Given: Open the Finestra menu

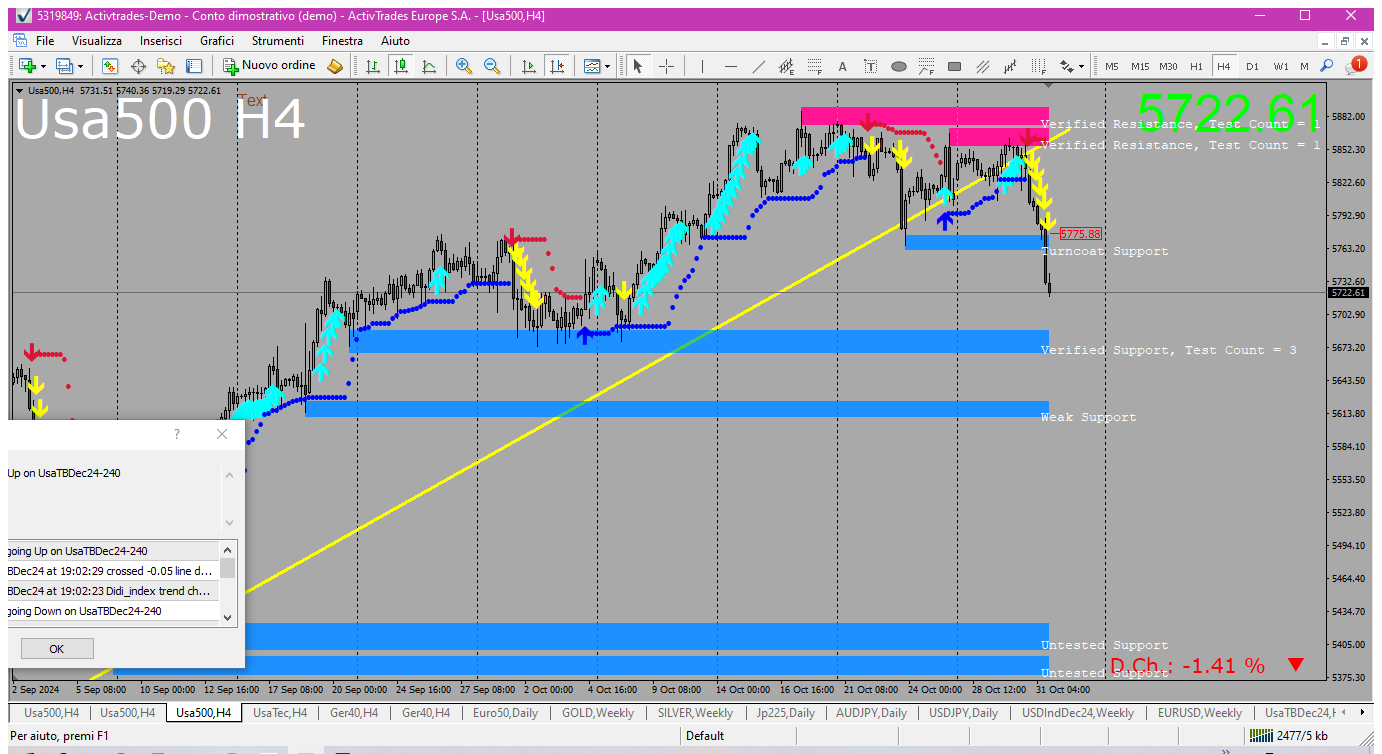Looking at the screenshot, I should click(x=342, y=41).
